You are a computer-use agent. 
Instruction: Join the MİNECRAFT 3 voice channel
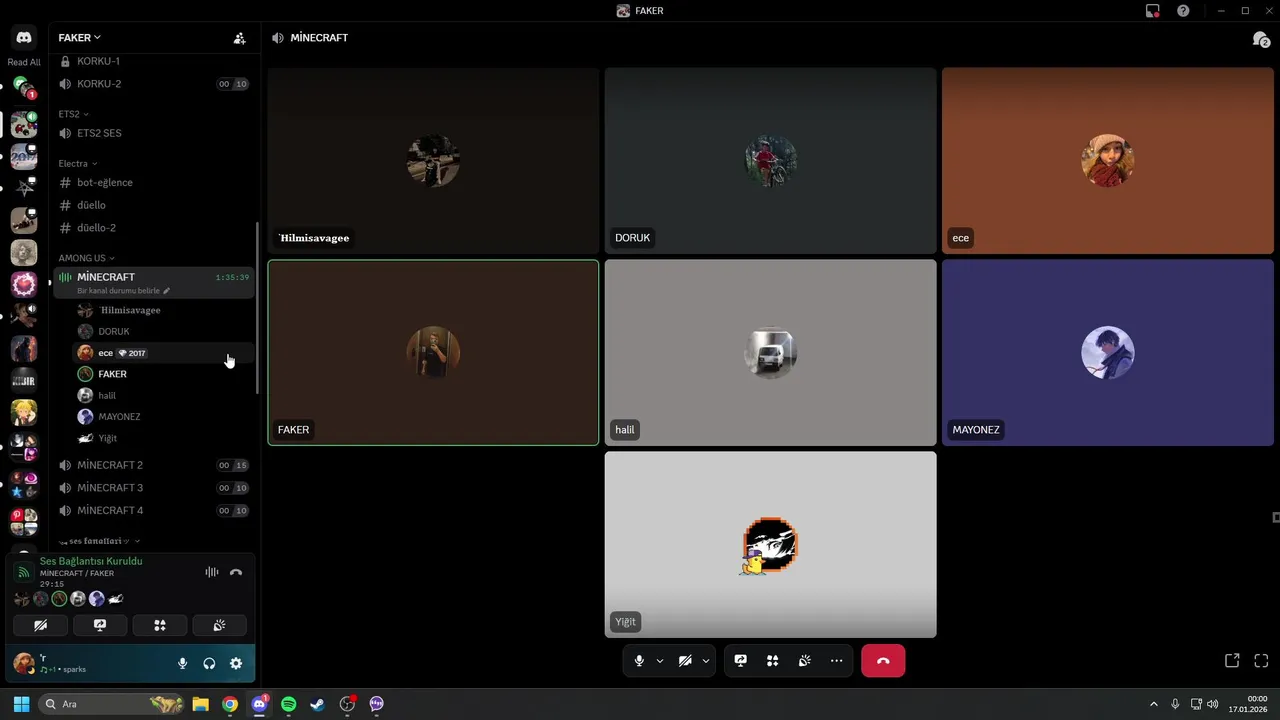click(x=152, y=488)
